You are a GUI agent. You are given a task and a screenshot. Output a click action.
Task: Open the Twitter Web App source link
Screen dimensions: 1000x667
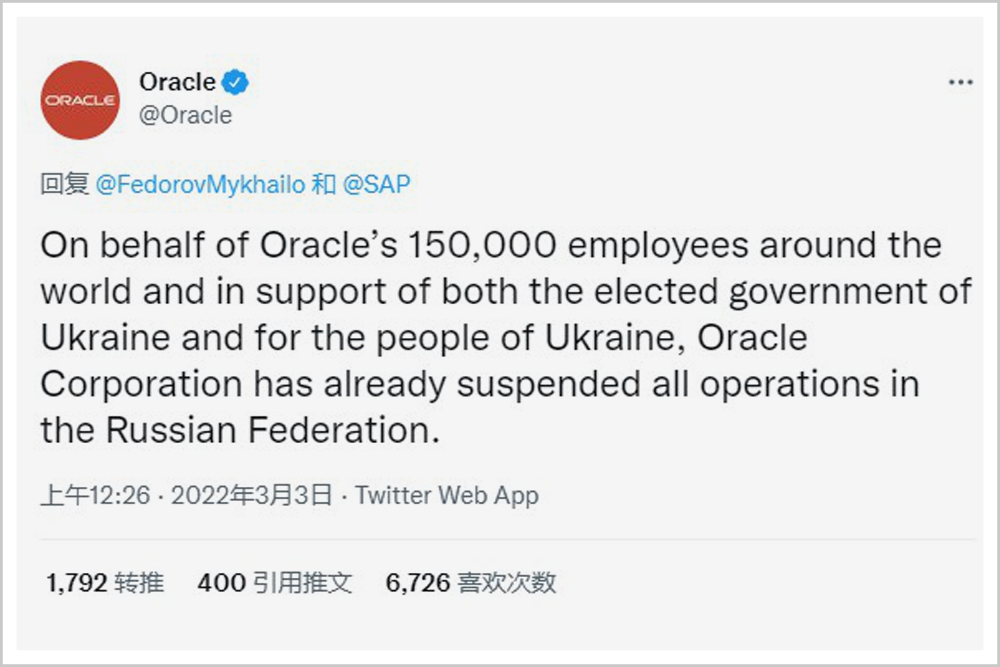(447, 495)
